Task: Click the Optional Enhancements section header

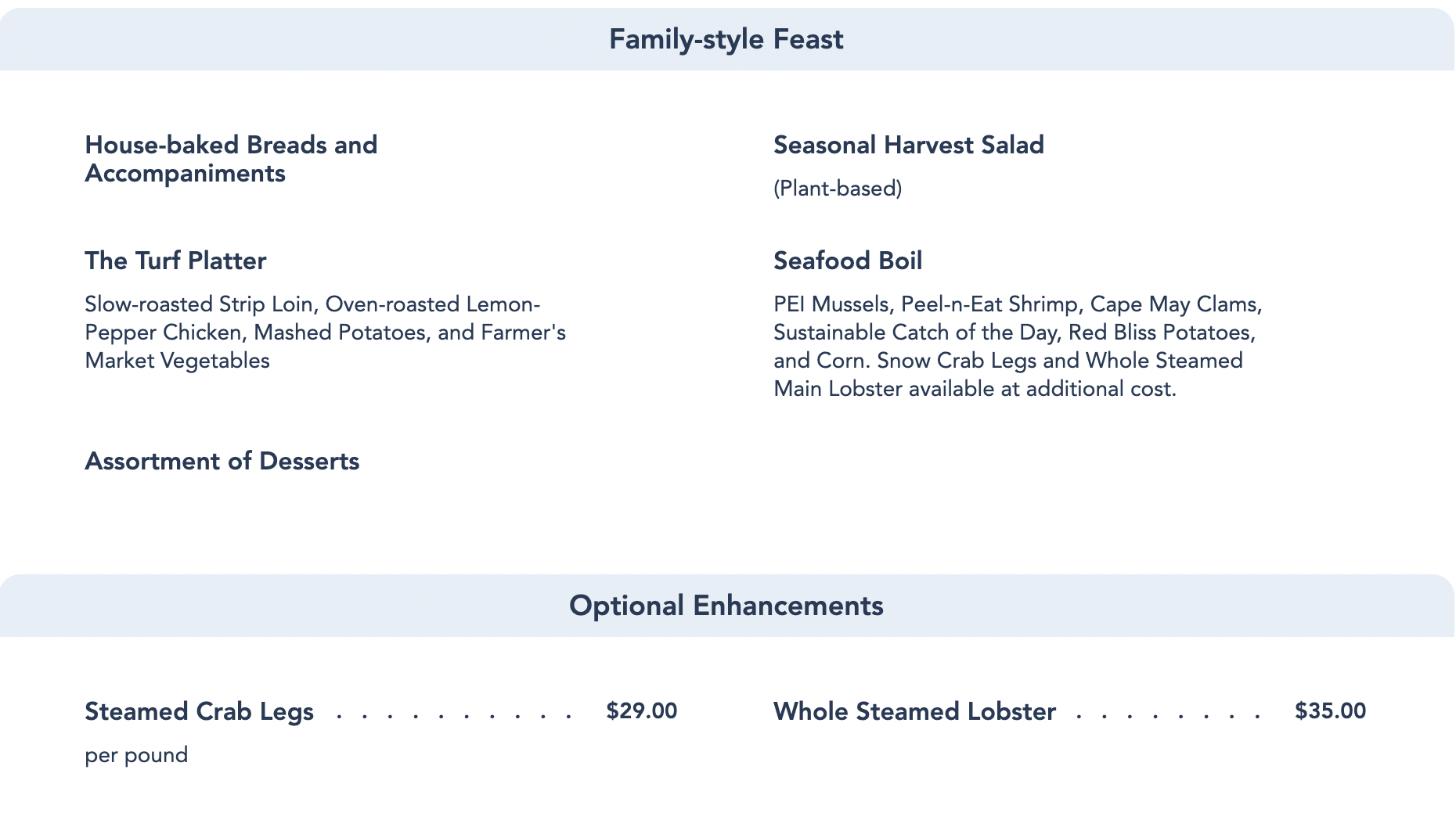Action: tap(726, 606)
